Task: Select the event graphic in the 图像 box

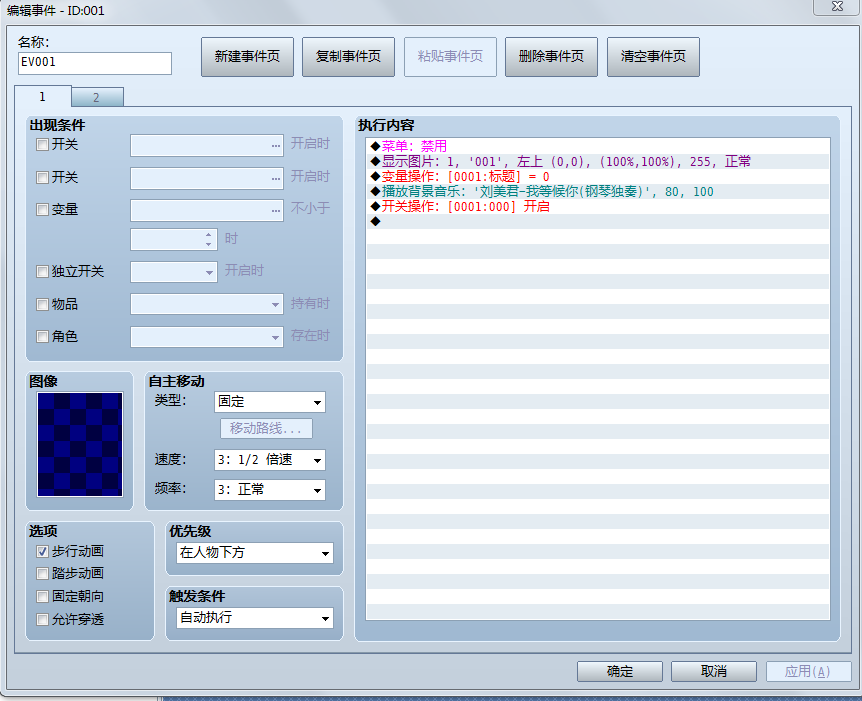Action: (80, 444)
